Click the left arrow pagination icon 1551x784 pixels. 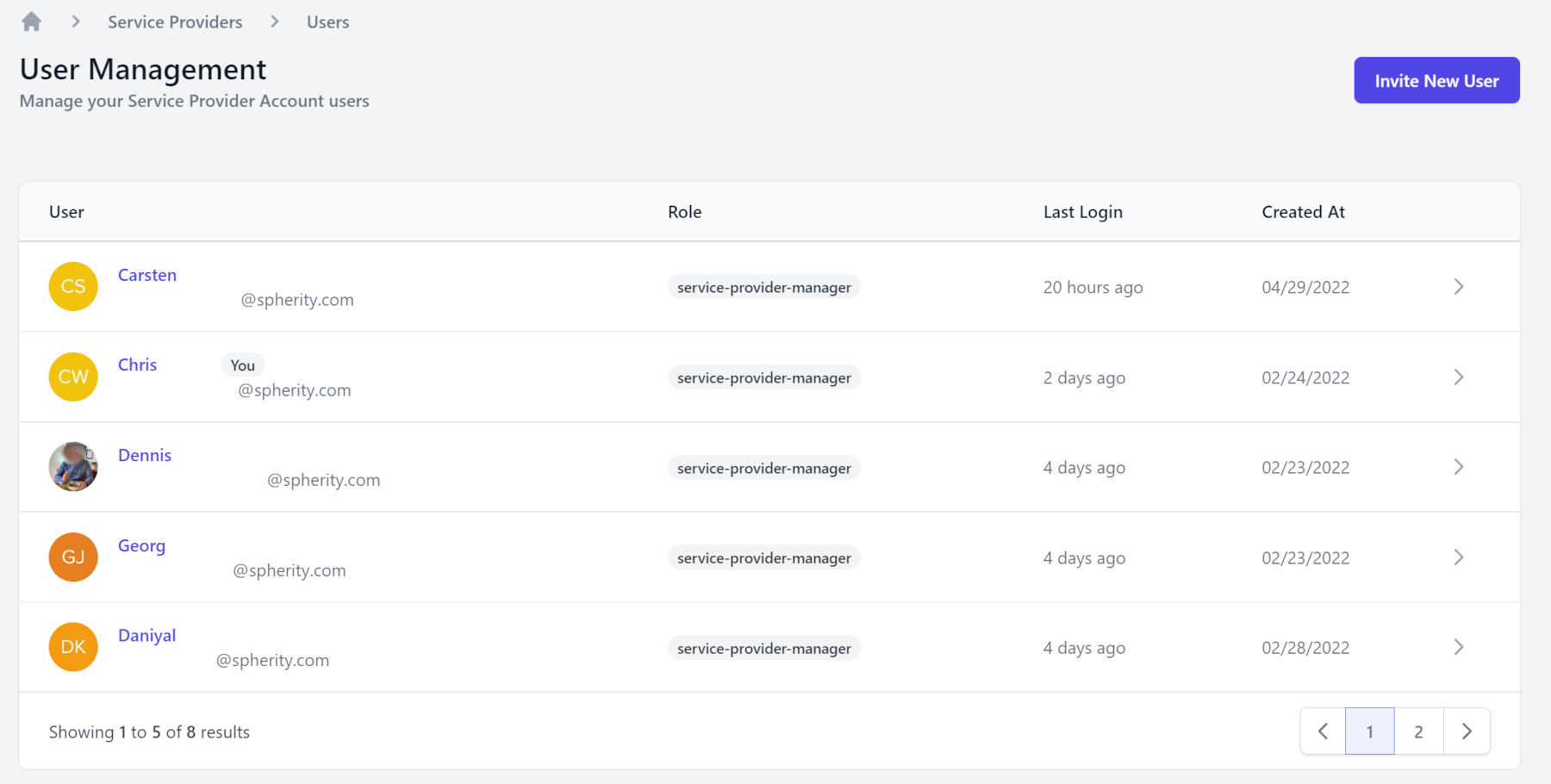(x=1322, y=731)
